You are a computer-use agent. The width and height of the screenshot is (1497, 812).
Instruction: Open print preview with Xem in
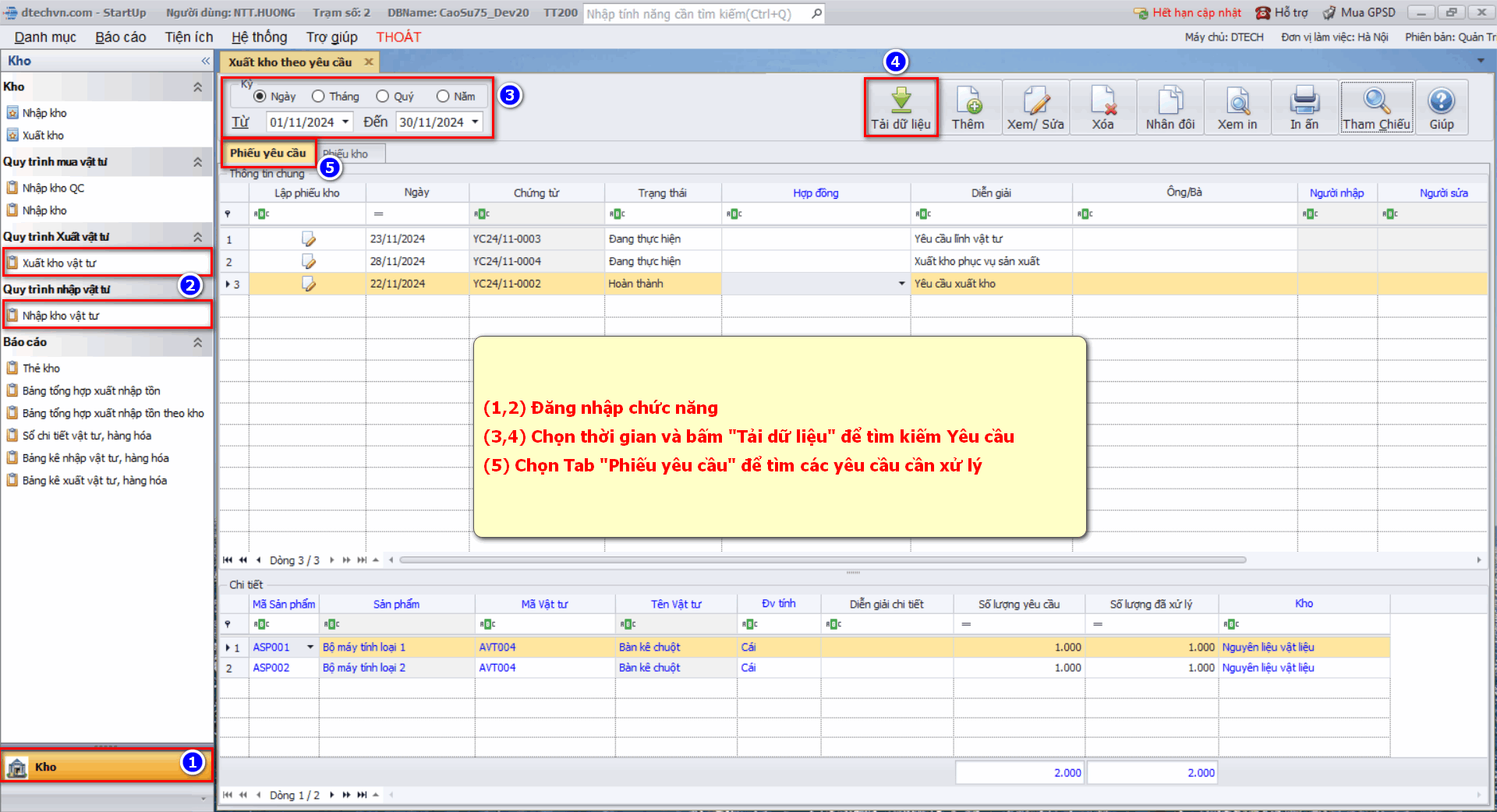(x=1237, y=101)
